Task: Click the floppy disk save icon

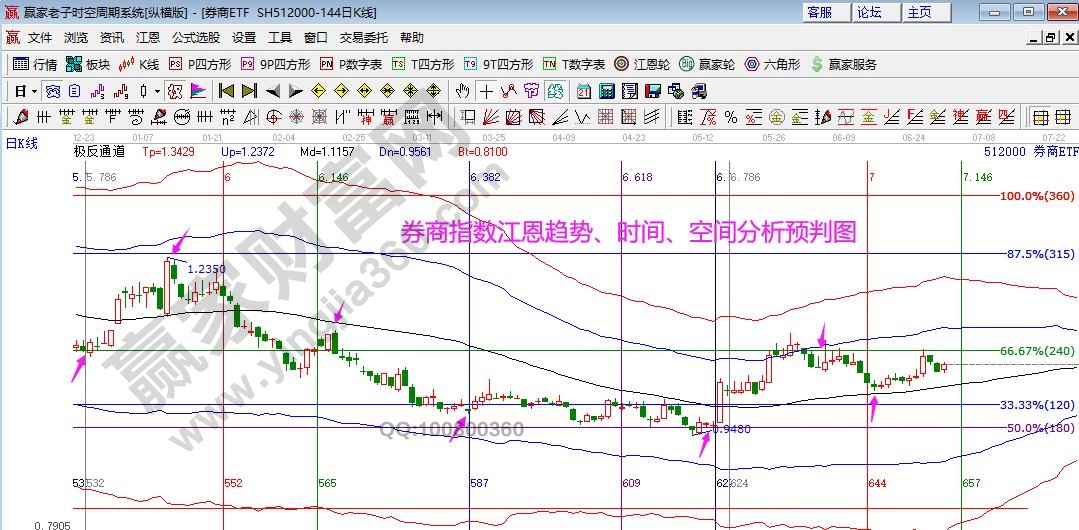Action: click(x=652, y=91)
